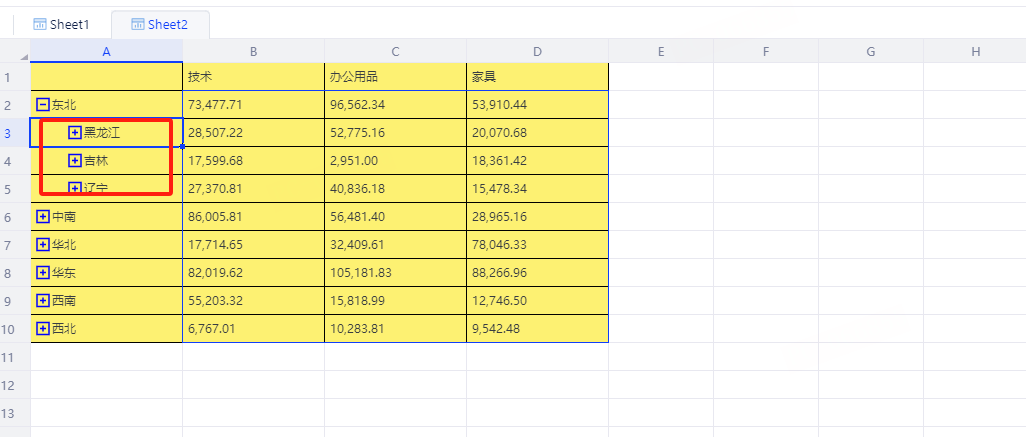Expand the 黑龙江 row
Viewport: 1026px width, 437px height.
pyautogui.click(x=75, y=132)
